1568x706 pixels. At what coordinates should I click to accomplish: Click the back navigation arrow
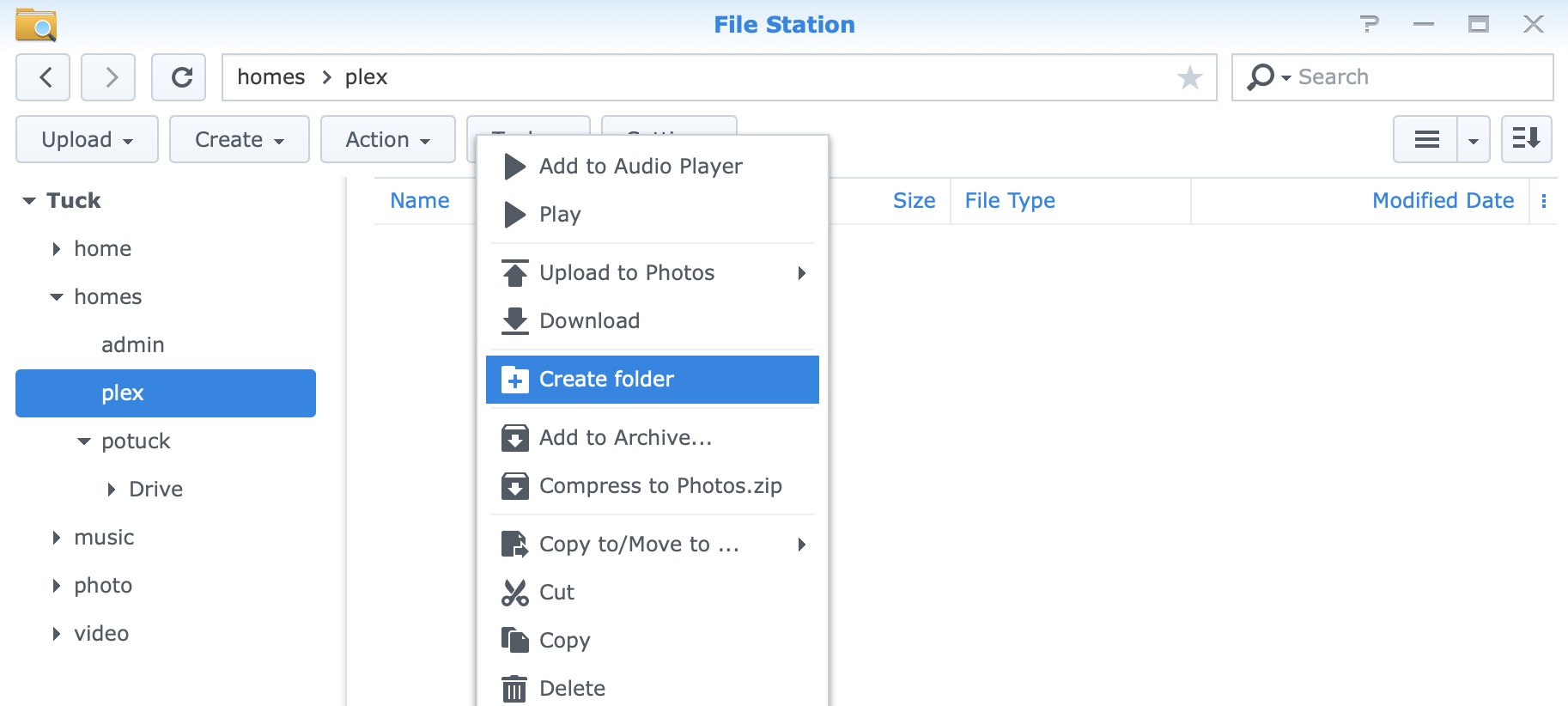[45, 77]
